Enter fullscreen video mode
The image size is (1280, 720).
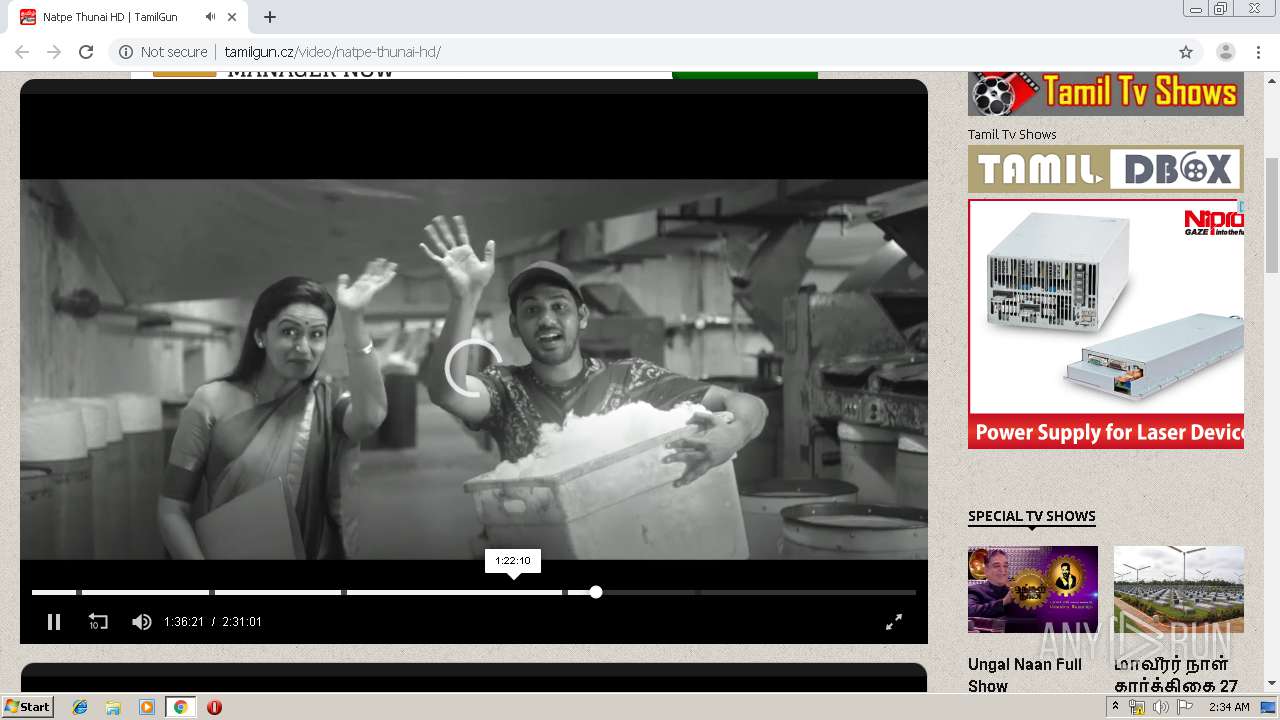894,622
